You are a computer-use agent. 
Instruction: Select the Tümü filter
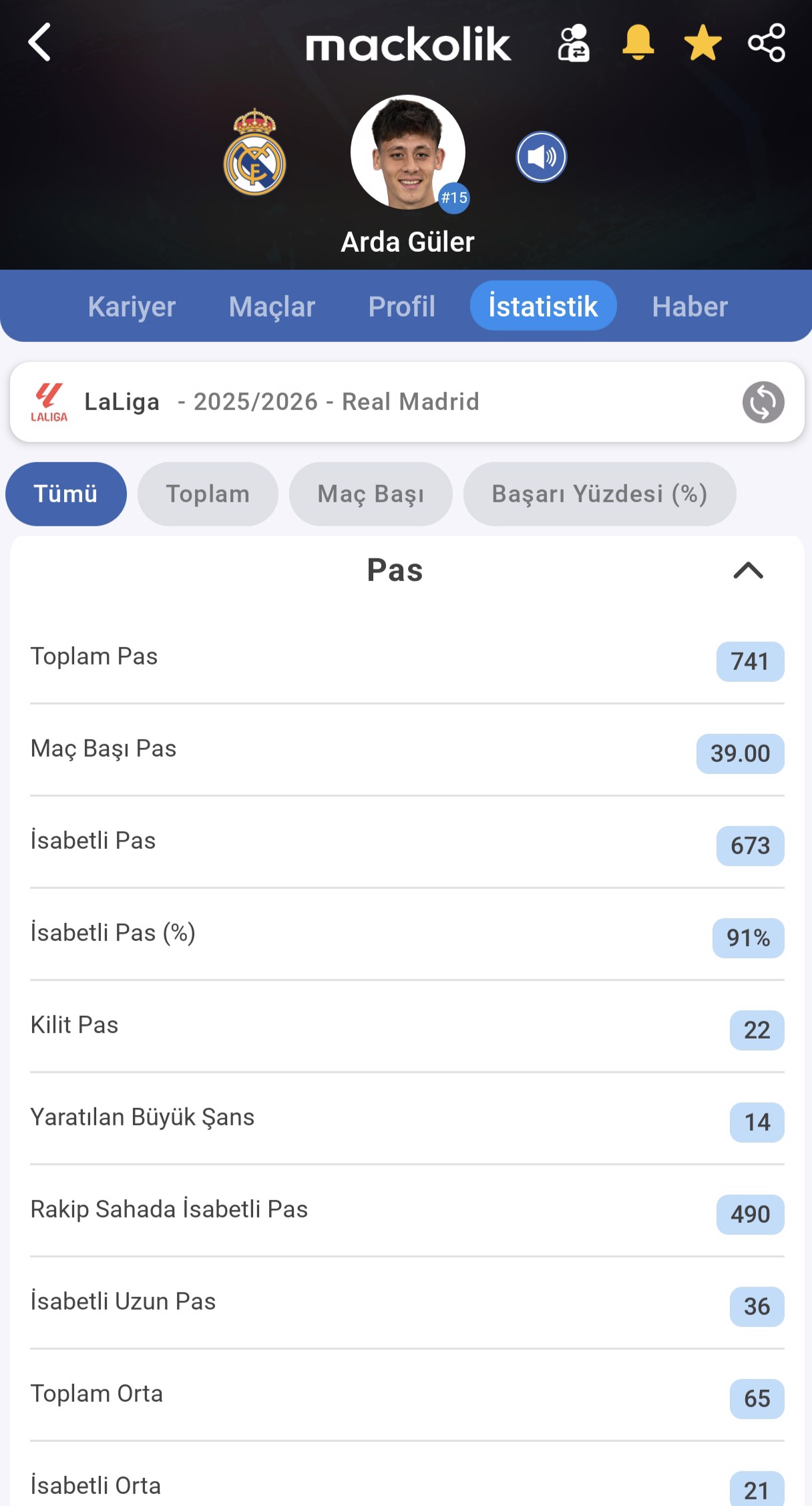(65, 494)
